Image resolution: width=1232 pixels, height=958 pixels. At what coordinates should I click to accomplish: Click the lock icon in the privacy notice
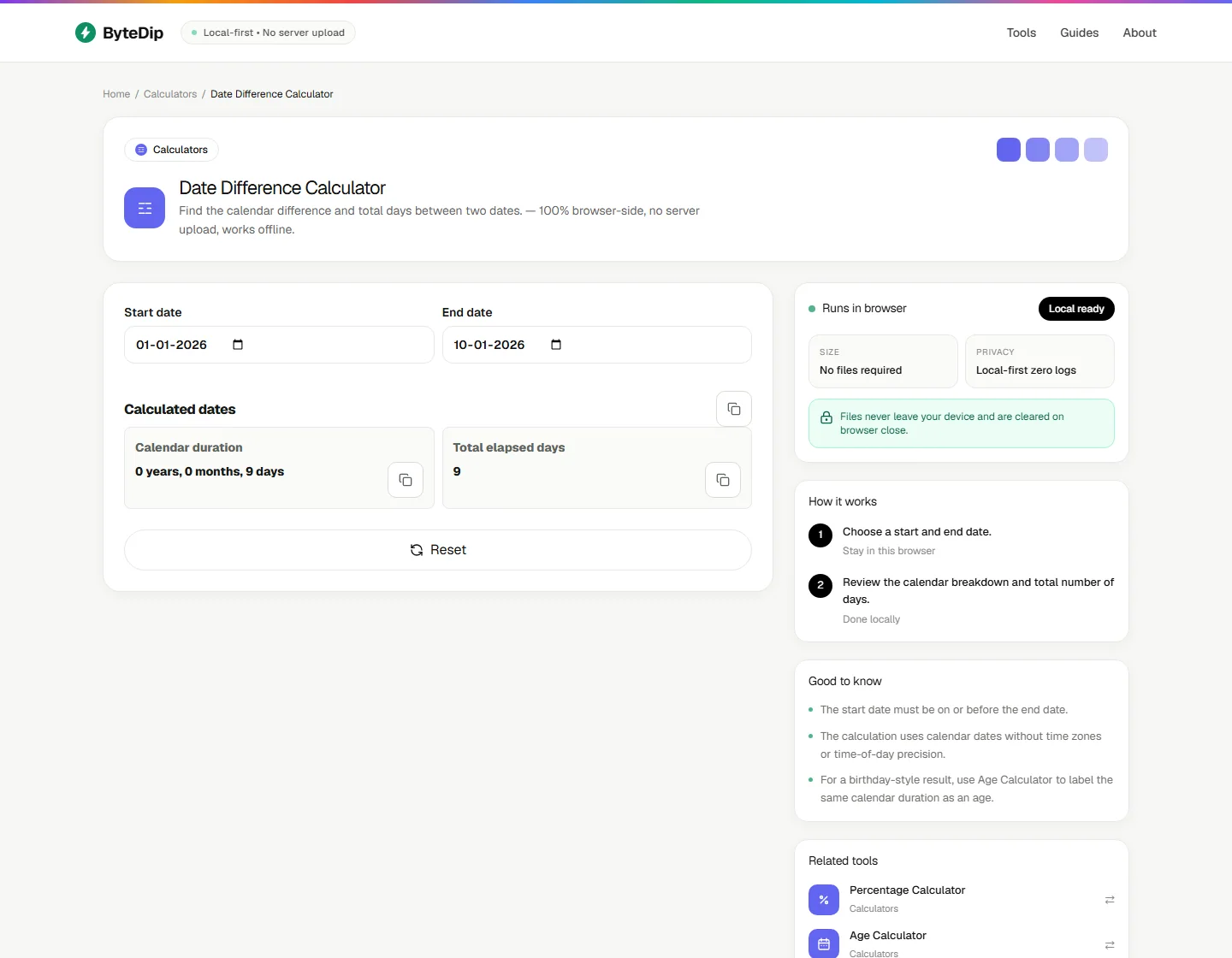coord(826,417)
